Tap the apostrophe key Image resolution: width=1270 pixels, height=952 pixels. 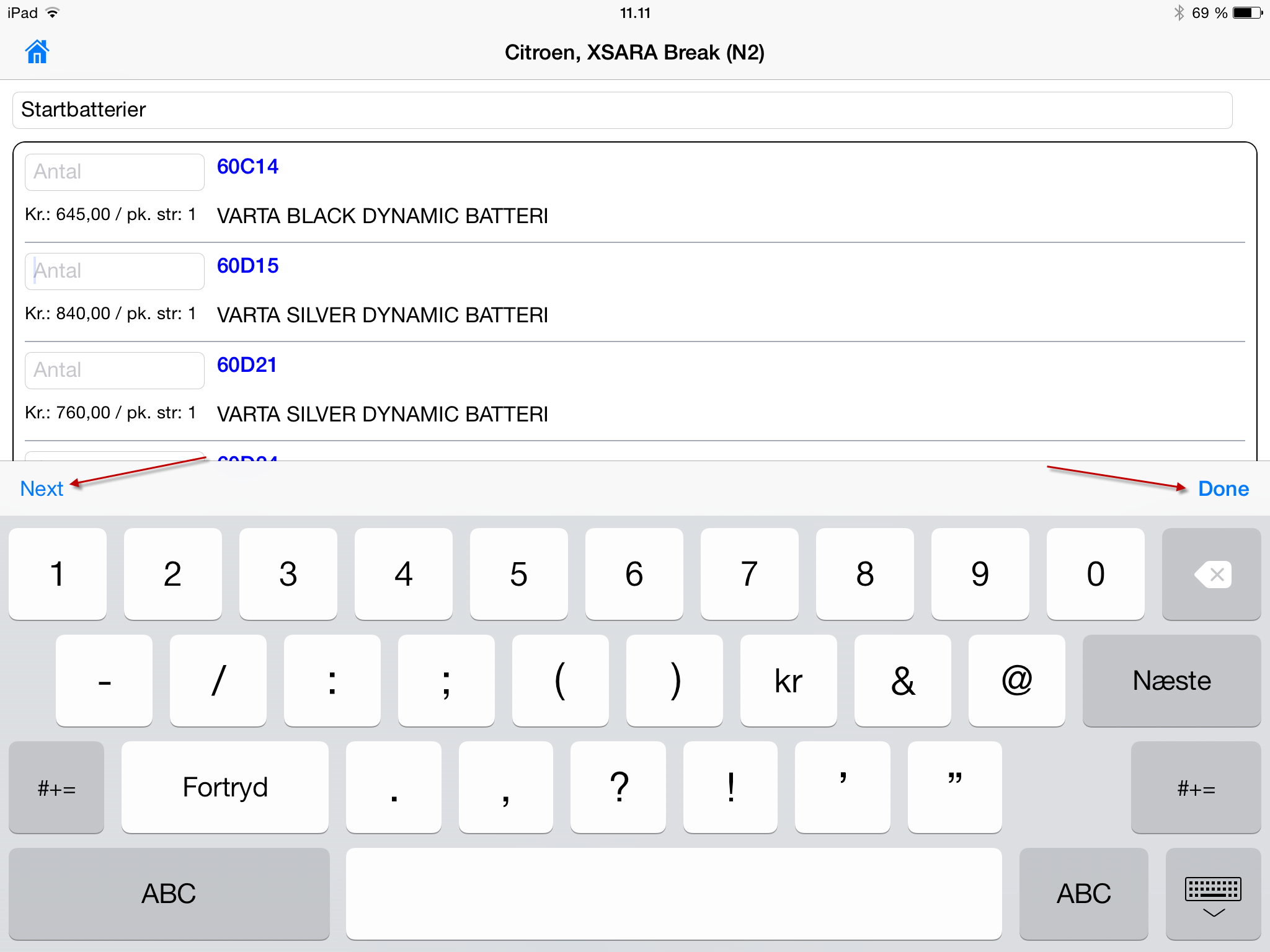pos(843,787)
